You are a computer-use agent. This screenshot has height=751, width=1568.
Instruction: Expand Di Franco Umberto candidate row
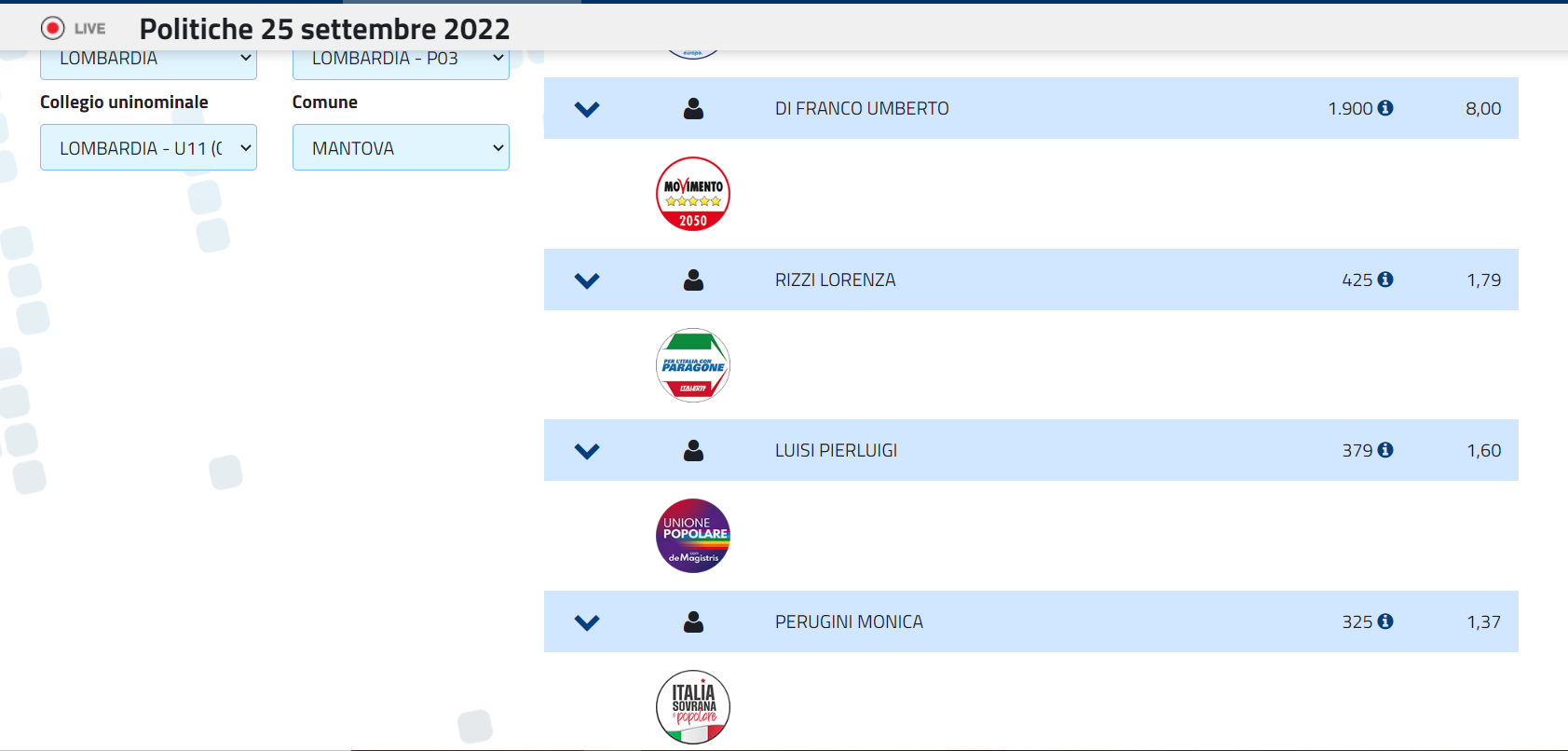[587, 109]
